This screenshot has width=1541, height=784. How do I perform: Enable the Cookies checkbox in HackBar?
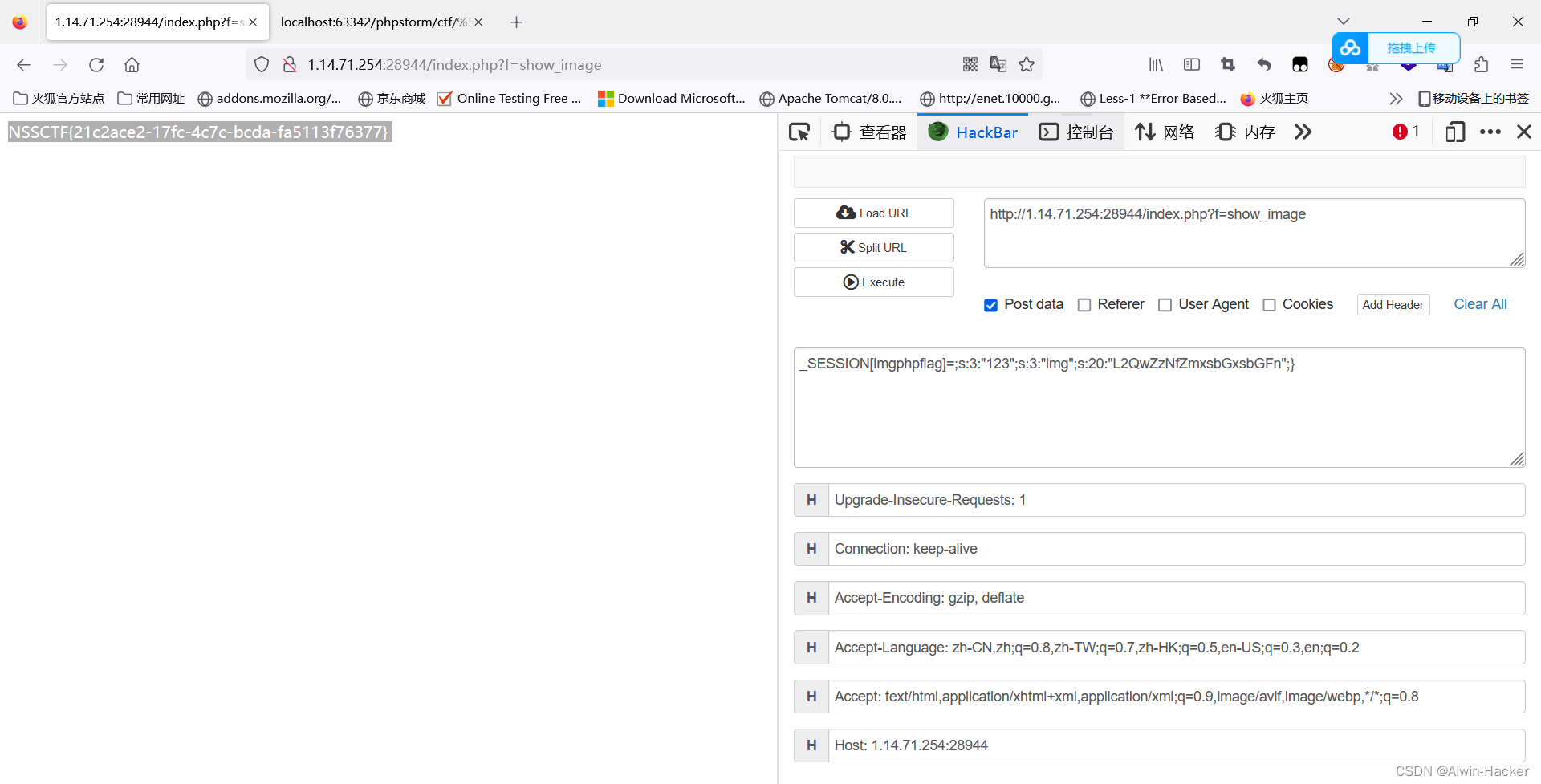point(1270,305)
